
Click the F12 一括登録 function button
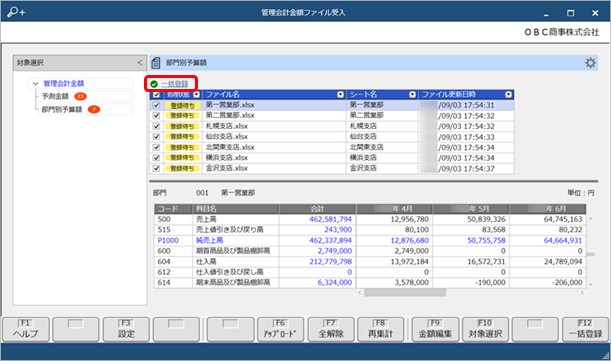click(585, 329)
